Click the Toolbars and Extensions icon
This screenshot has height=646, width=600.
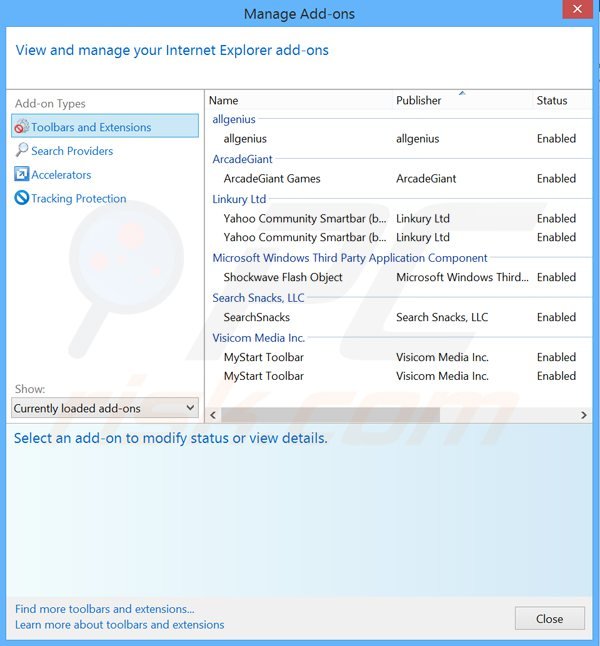pos(21,127)
